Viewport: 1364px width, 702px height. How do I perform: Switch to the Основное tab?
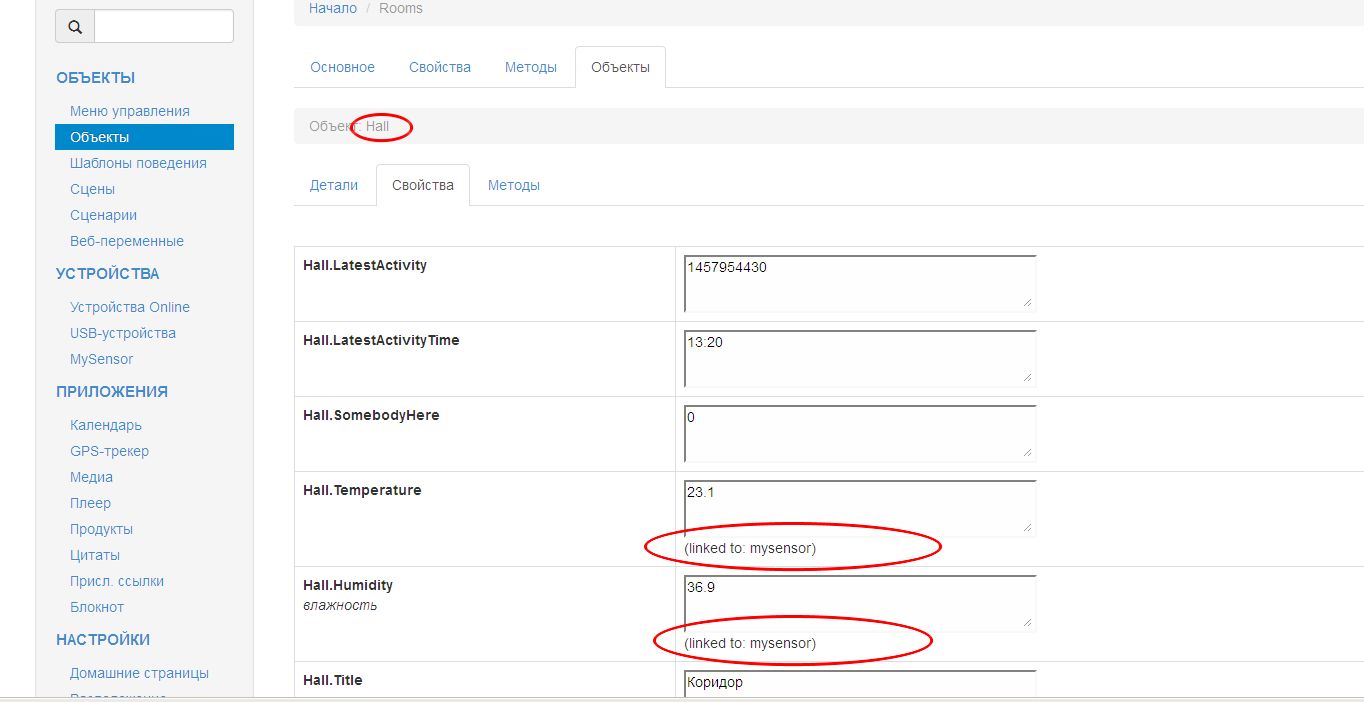(342, 67)
